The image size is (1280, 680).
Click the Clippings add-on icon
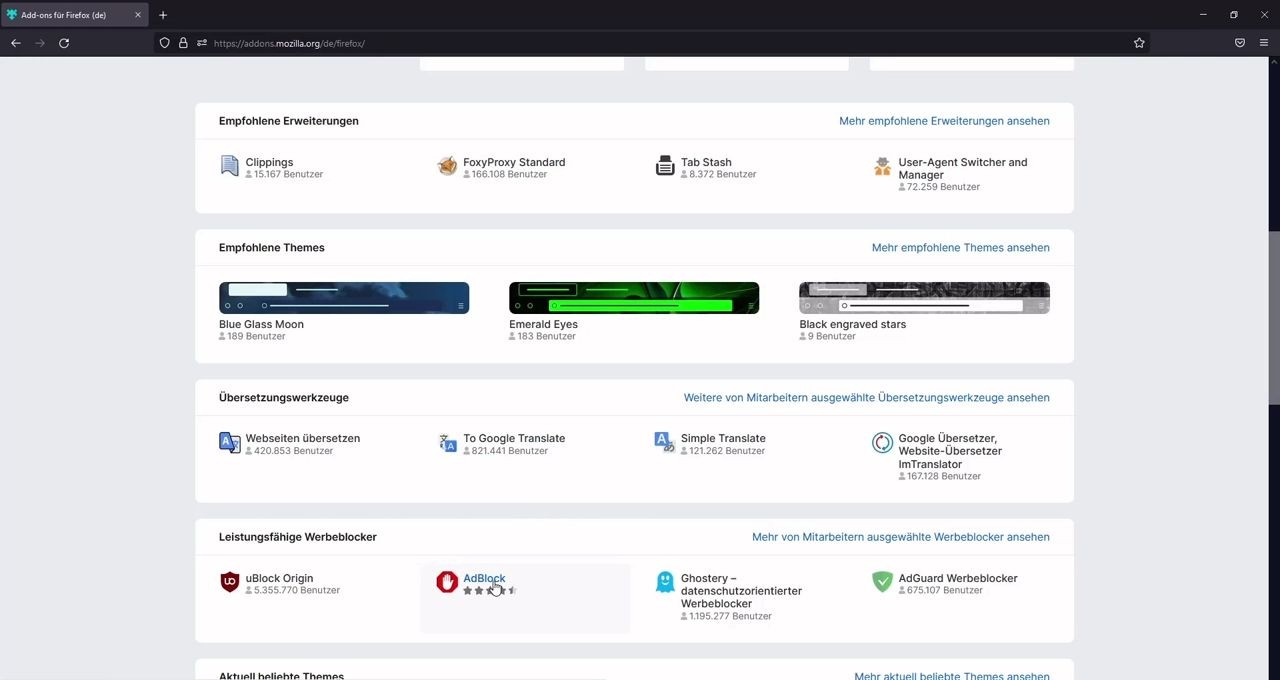tap(230, 166)
